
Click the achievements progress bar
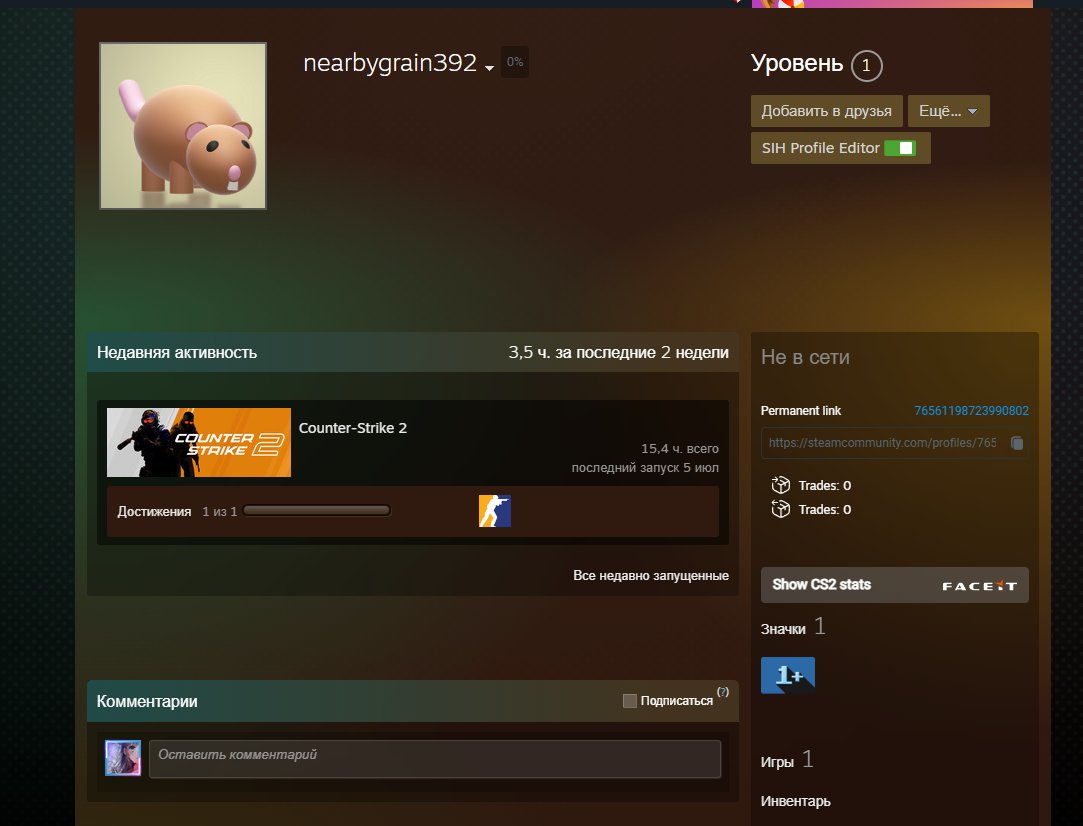[316, 511]
